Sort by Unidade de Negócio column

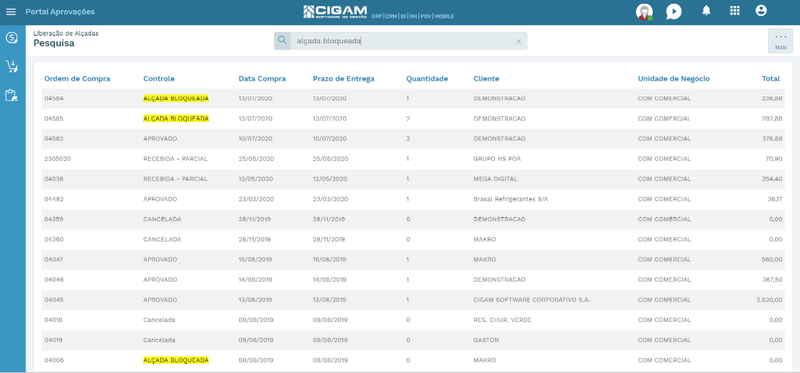[673, 79]
